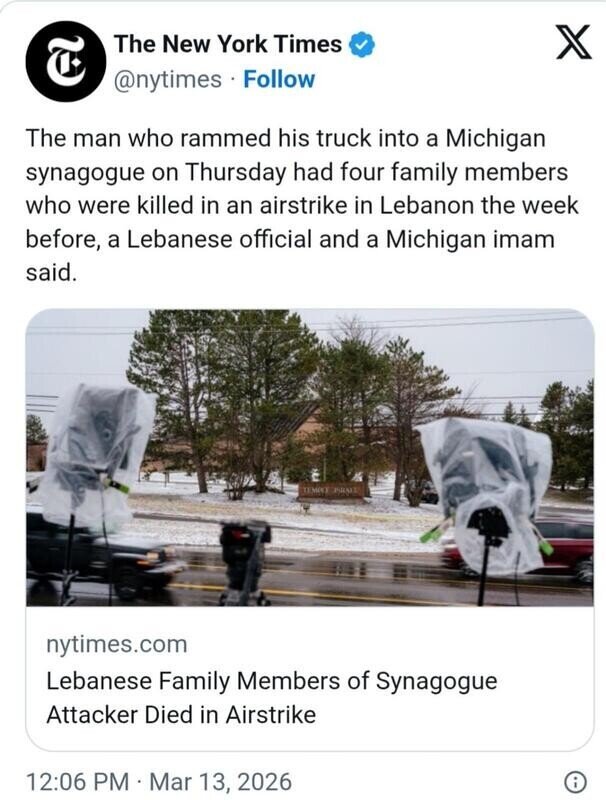Open the tweet info icon
This screenshot has width=606, height=800.
click(x=576, y=781)
